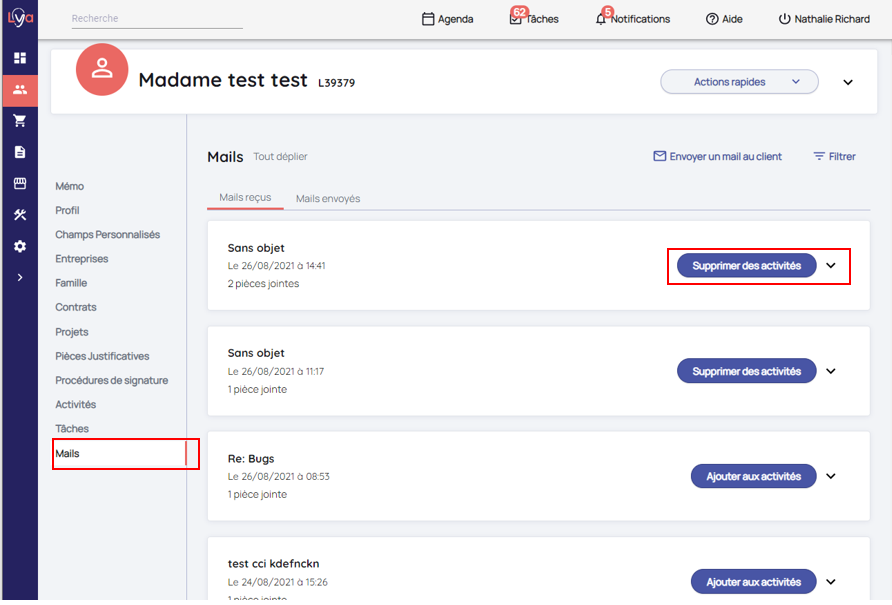The height and width of the screenshot is (605, 892).
Task: Open the Notifications bell
Action: [x=632, y=19]
